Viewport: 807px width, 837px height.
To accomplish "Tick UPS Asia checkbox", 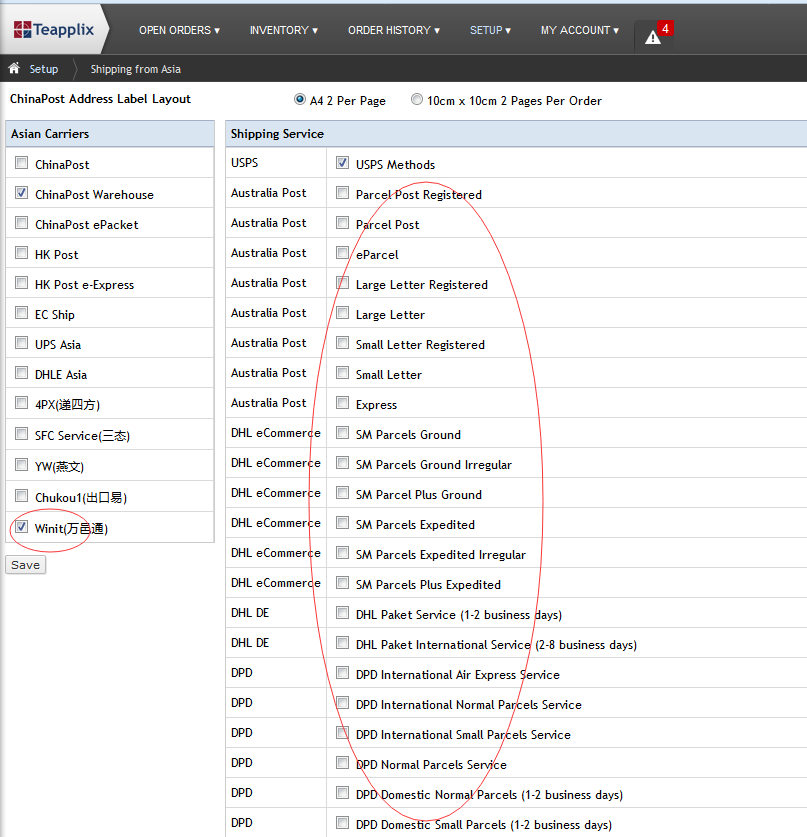I will [21, 342].
